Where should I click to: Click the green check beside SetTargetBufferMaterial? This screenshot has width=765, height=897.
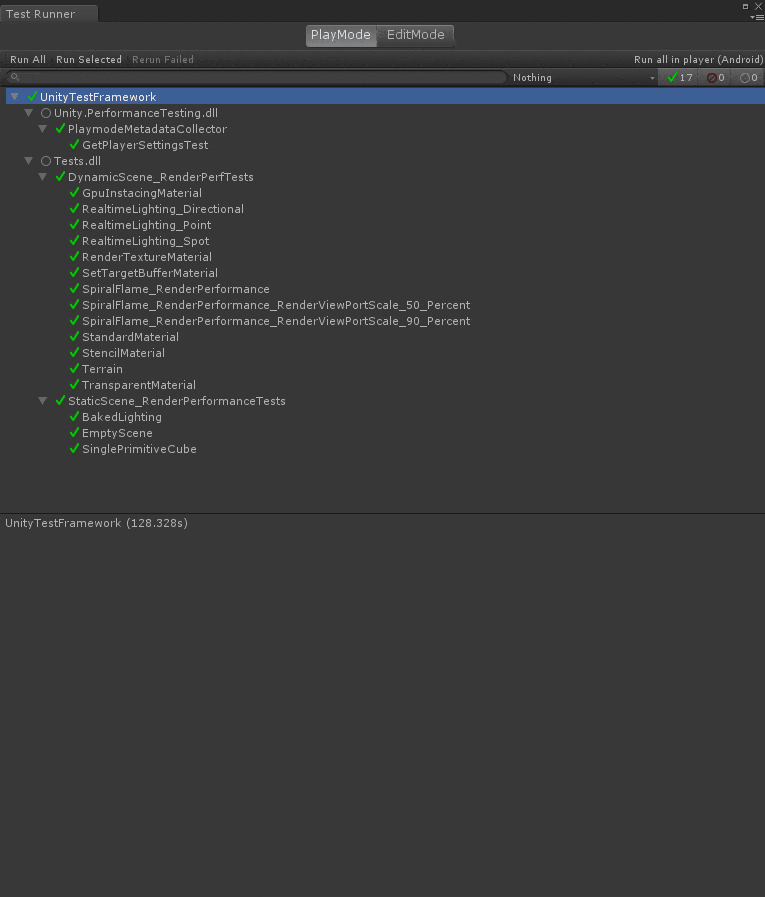(x=74, y=272)
